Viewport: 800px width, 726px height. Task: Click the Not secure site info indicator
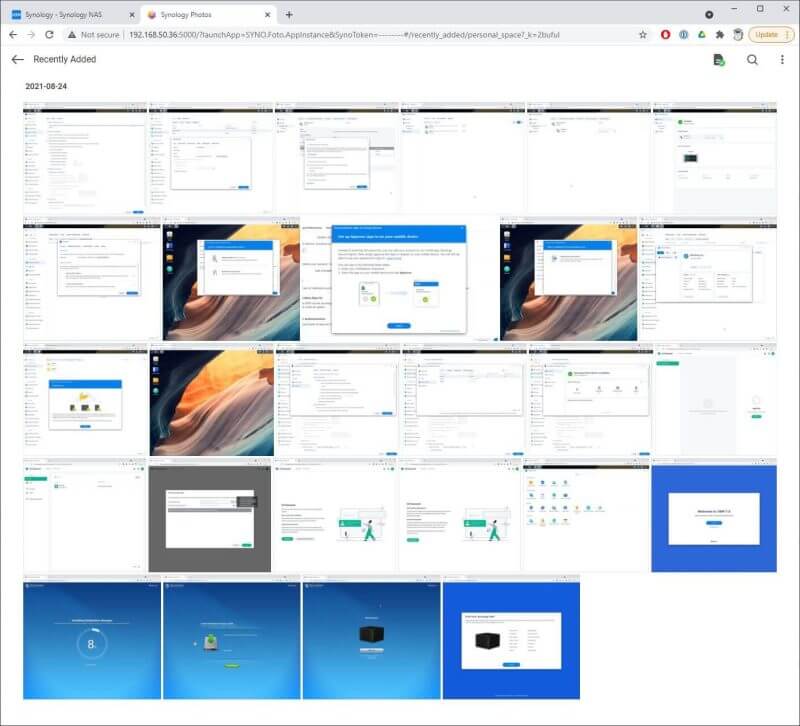[94, 34]
